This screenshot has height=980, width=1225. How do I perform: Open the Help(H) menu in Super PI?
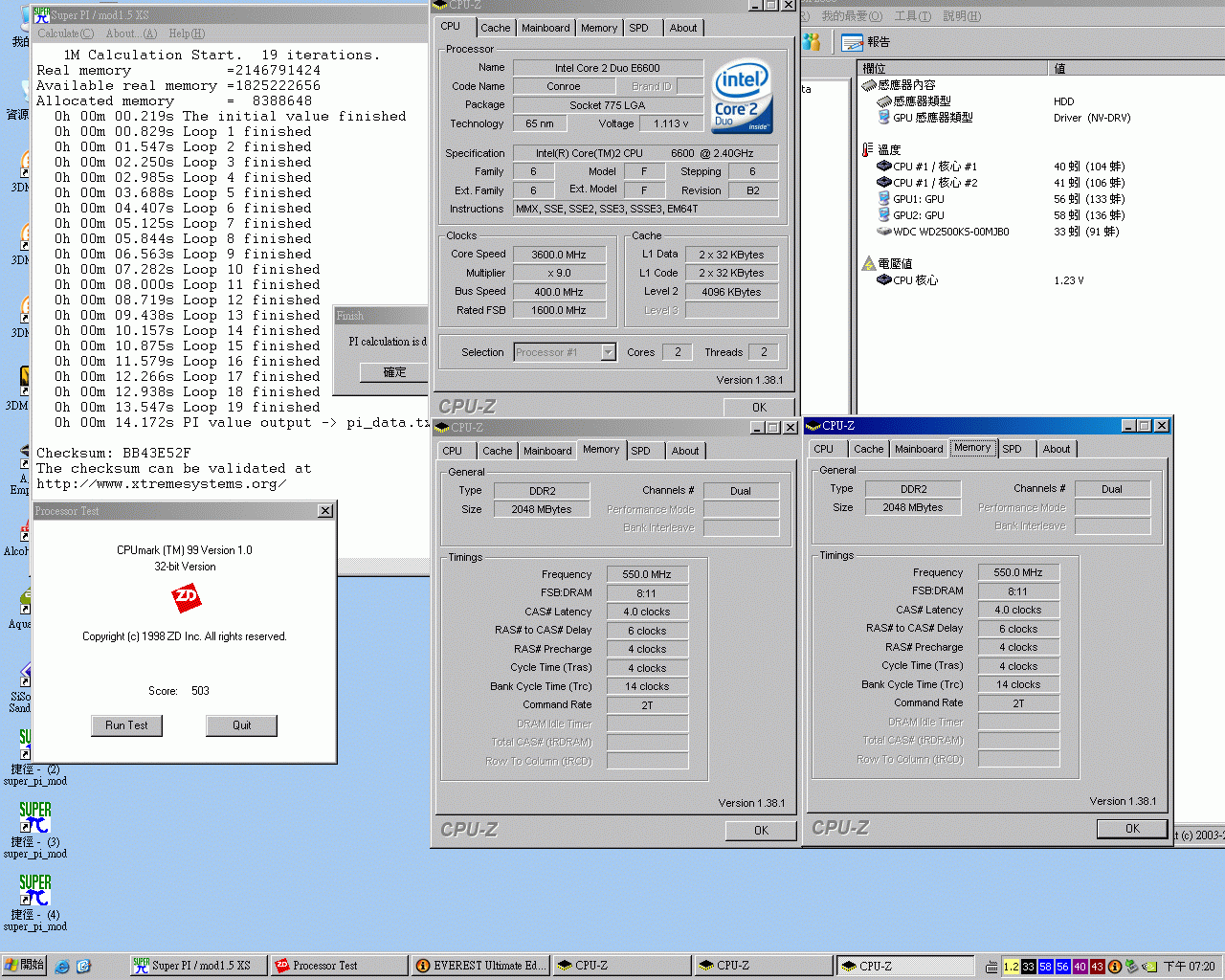[x=187, y=33]
